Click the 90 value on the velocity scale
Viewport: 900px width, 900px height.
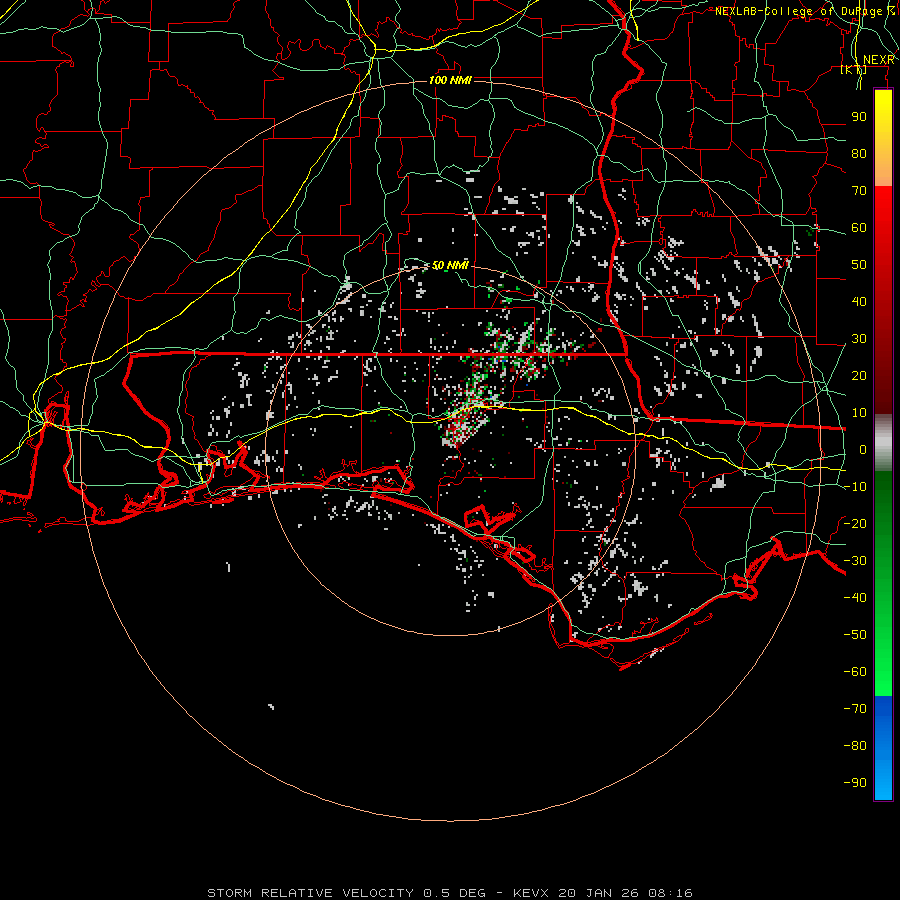pyautogui.click(x=859, y=117)
